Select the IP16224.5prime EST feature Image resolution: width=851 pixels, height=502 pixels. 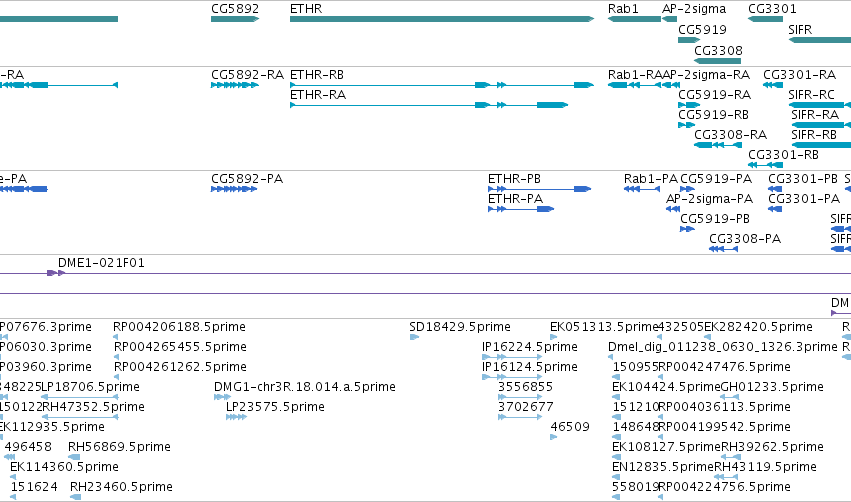512,357
